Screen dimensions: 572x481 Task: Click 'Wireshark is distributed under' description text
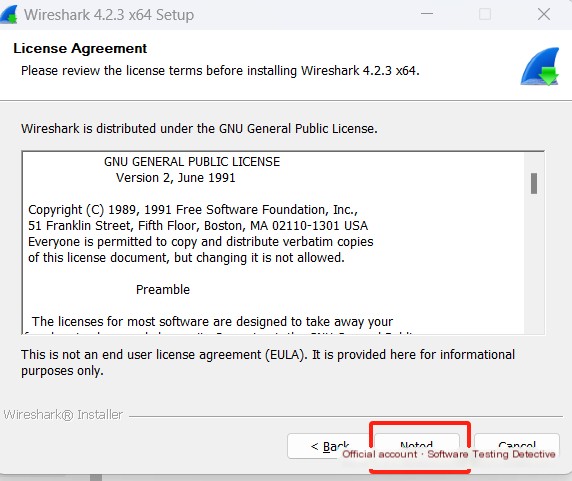point(199,129)
